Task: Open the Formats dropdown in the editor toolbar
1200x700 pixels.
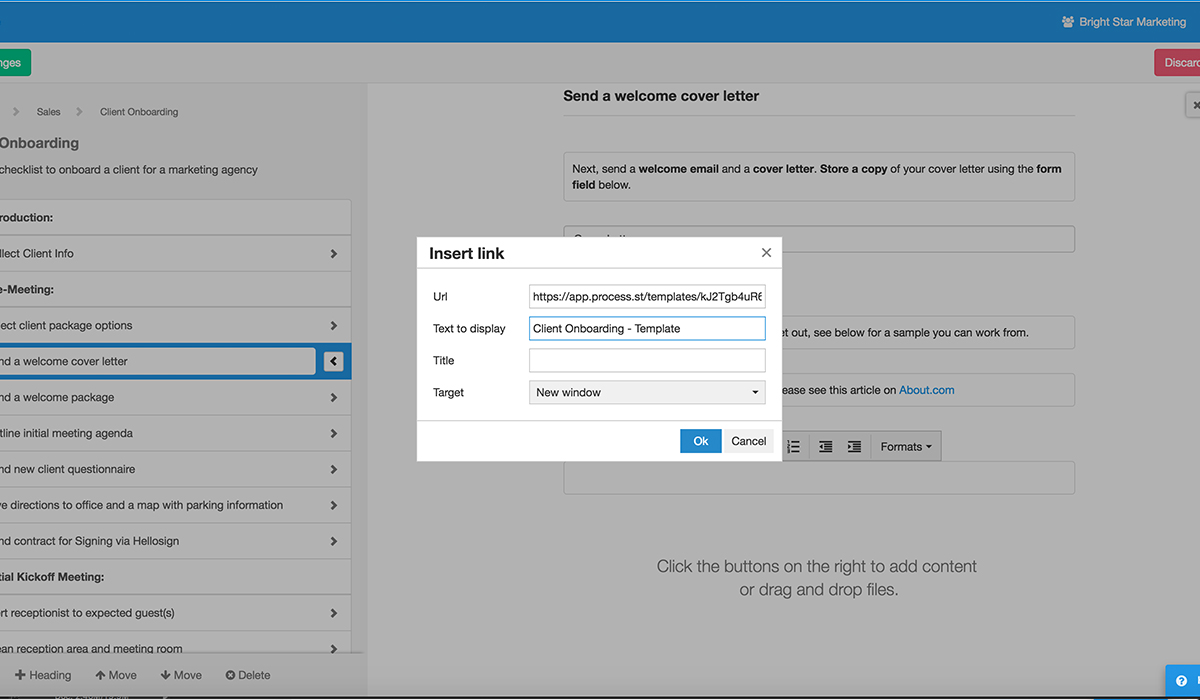Action: click(x=906, y=447)
